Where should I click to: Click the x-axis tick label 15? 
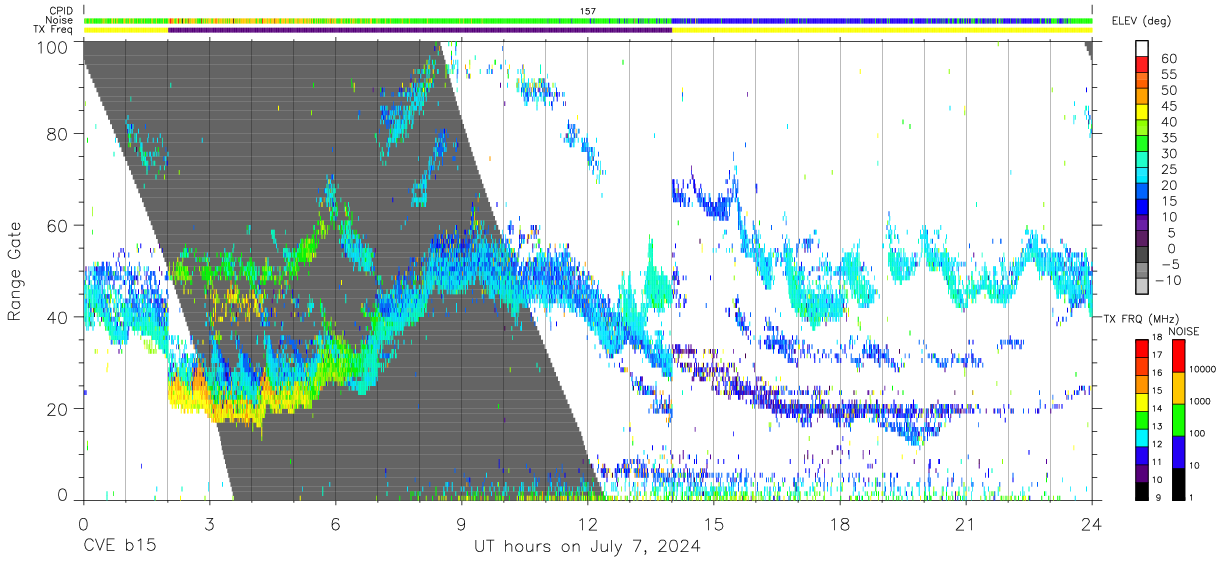click(x=714, y=525)
